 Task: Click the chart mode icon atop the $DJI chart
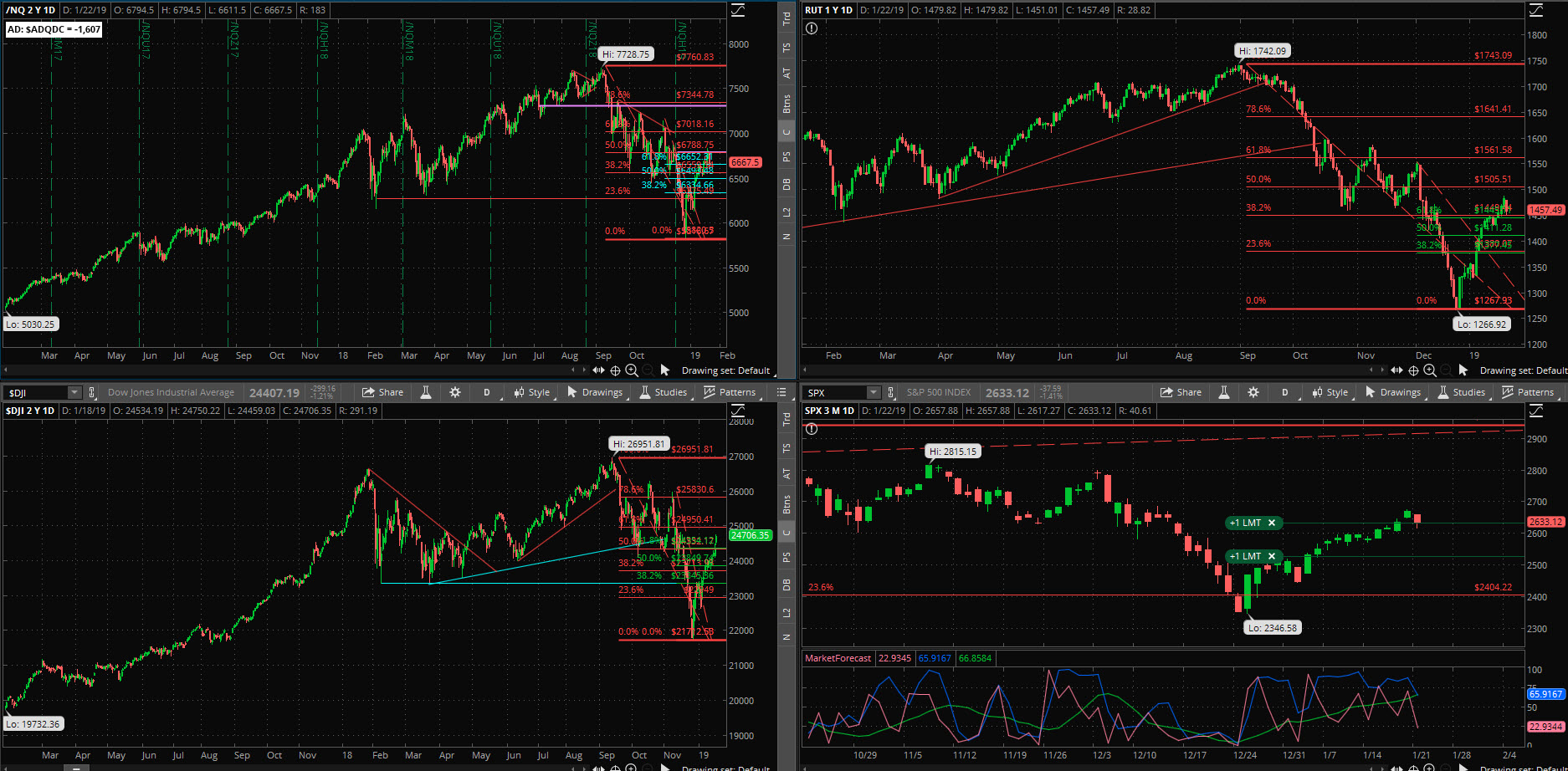(738, 411)
